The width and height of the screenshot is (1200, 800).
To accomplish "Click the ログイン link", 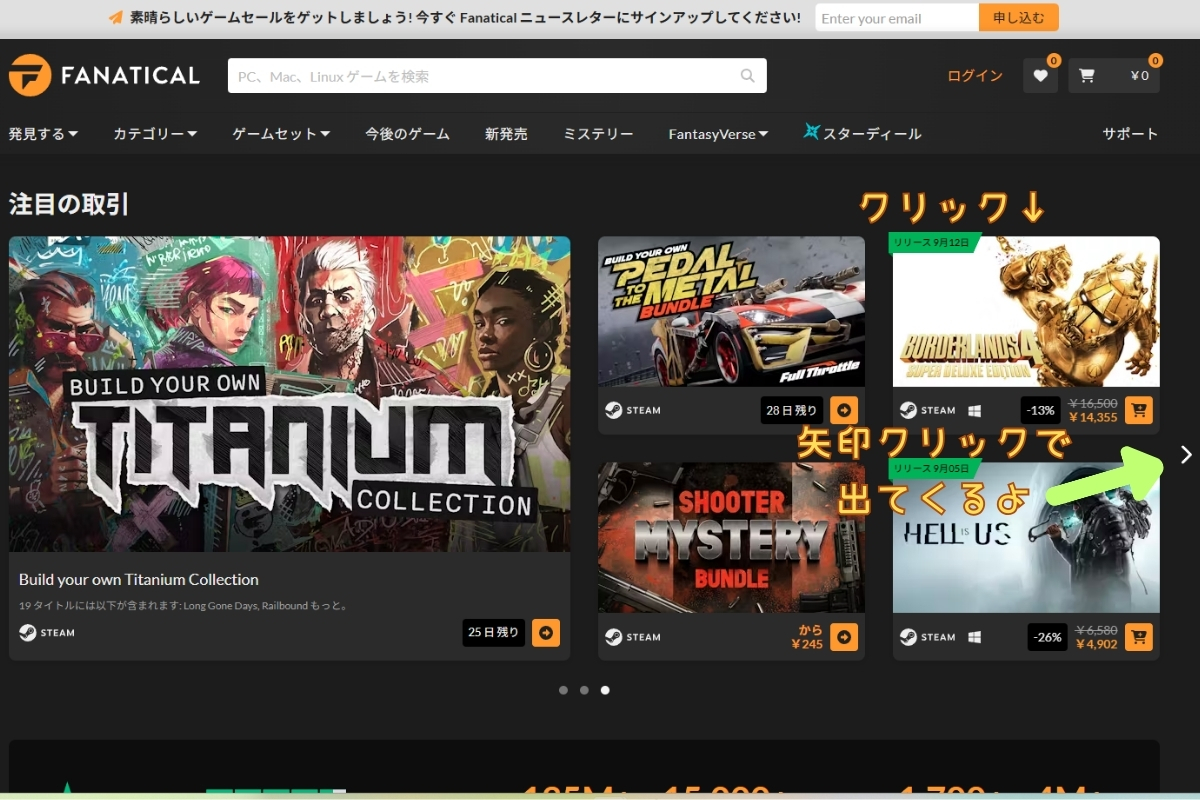I will tap(975, 76).
